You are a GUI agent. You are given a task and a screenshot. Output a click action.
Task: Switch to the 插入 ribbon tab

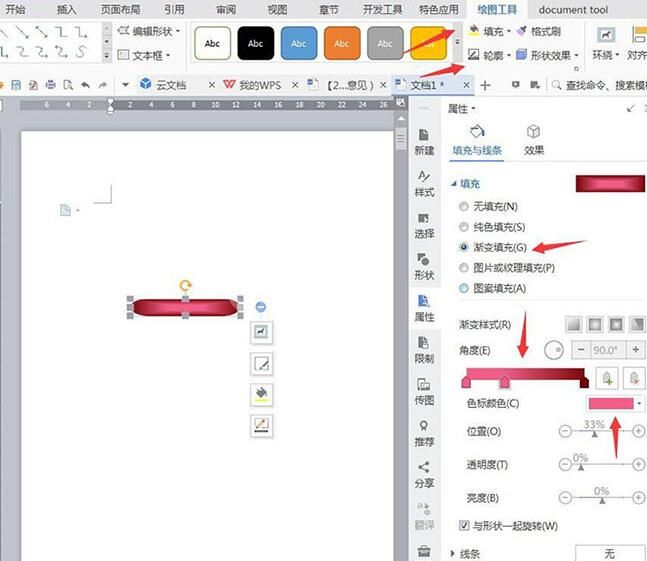(66, 9)
